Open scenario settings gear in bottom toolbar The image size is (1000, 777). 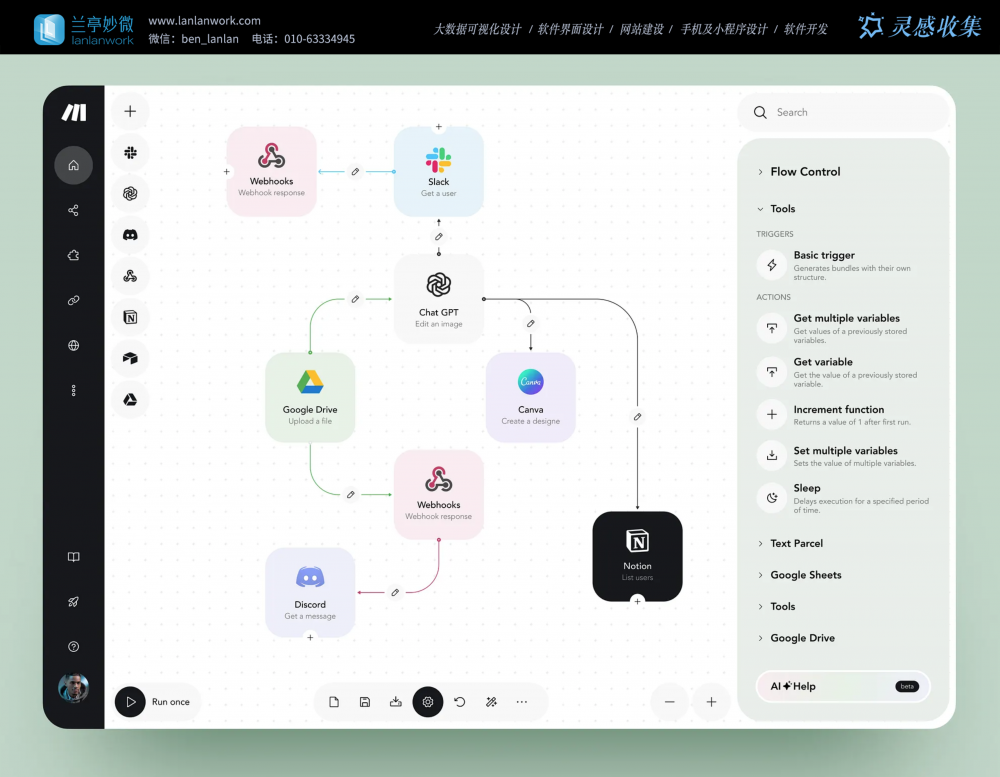point(428,702)
